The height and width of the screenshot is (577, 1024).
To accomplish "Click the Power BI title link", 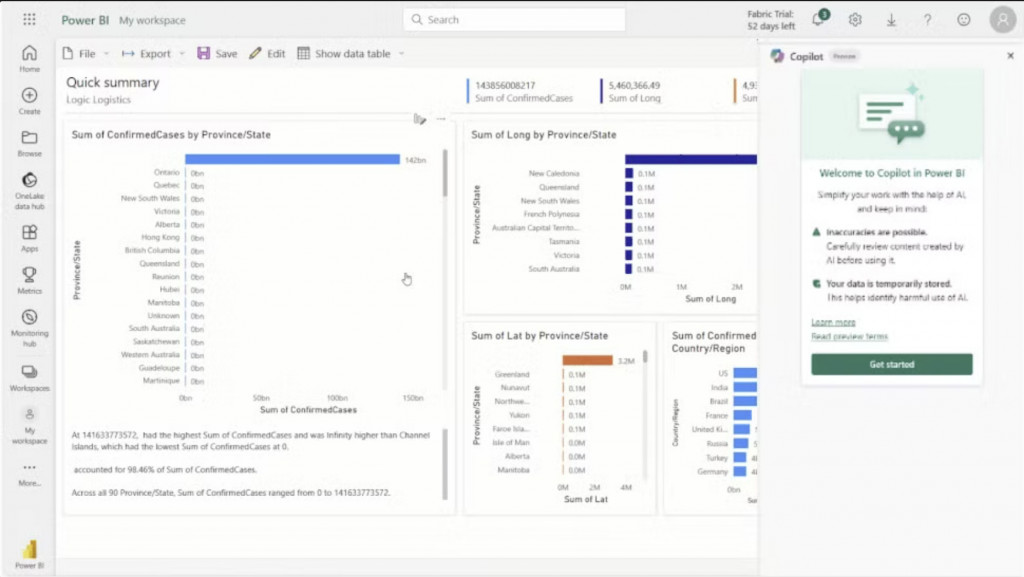I will click(x=85, y=20).
